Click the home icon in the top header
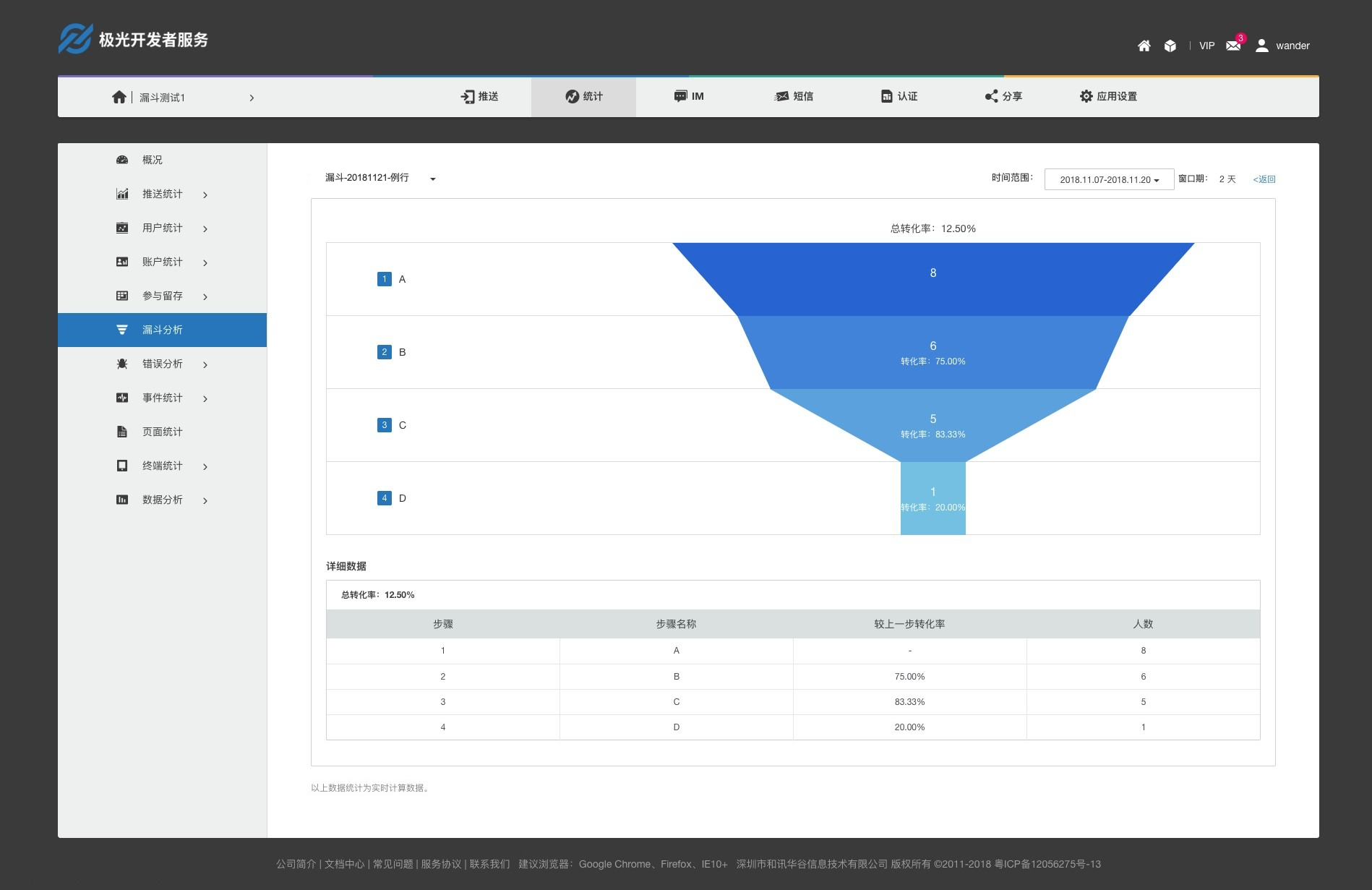Viewport: 1372px width, 890px height. tap(1144, 46)
